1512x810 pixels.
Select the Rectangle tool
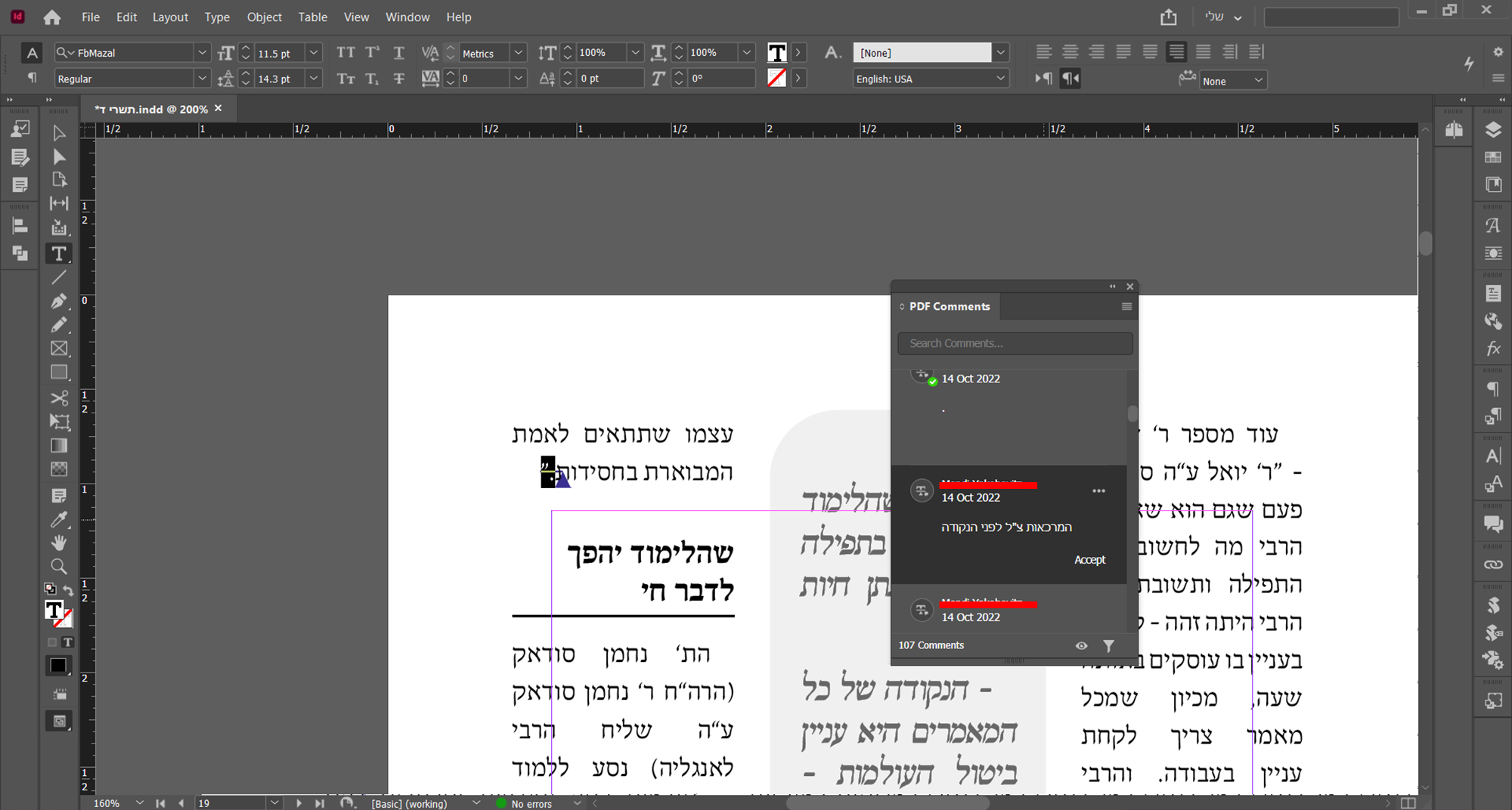[59, 373]
